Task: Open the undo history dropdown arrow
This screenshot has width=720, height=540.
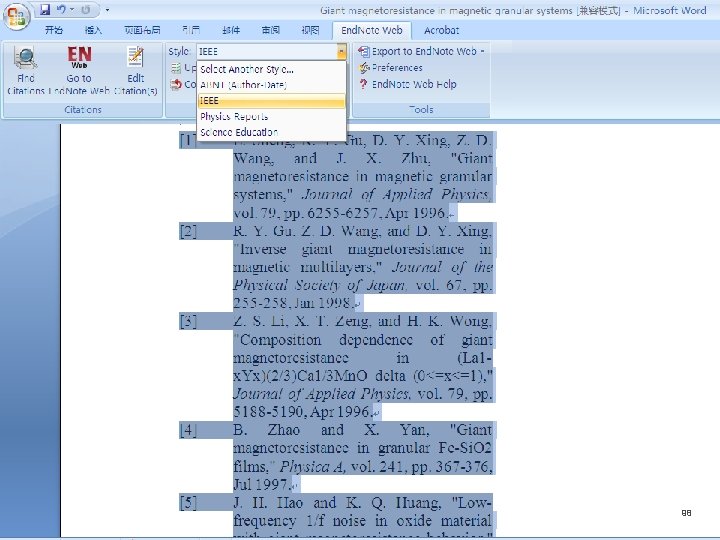Action: click(x=72, y=10)
